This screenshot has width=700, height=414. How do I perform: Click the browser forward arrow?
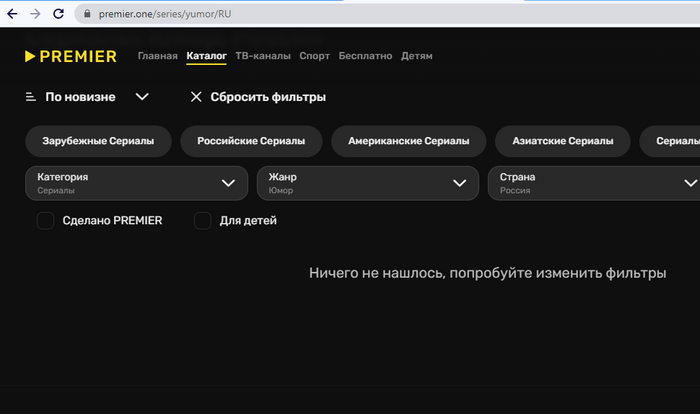(x=36, y=14)
